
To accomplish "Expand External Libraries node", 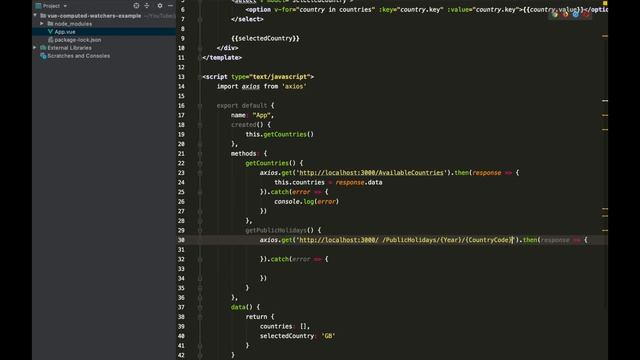I will coord(35,48).
